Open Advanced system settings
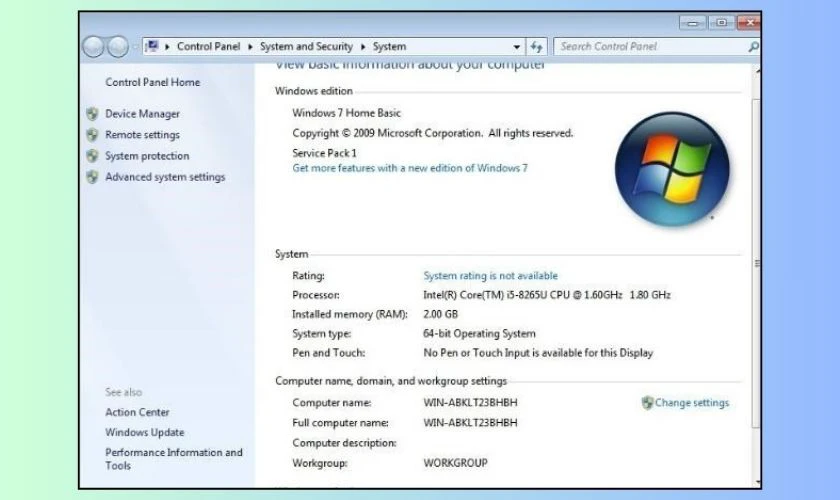Screen dimensions: 840x500 coord(165,176)
